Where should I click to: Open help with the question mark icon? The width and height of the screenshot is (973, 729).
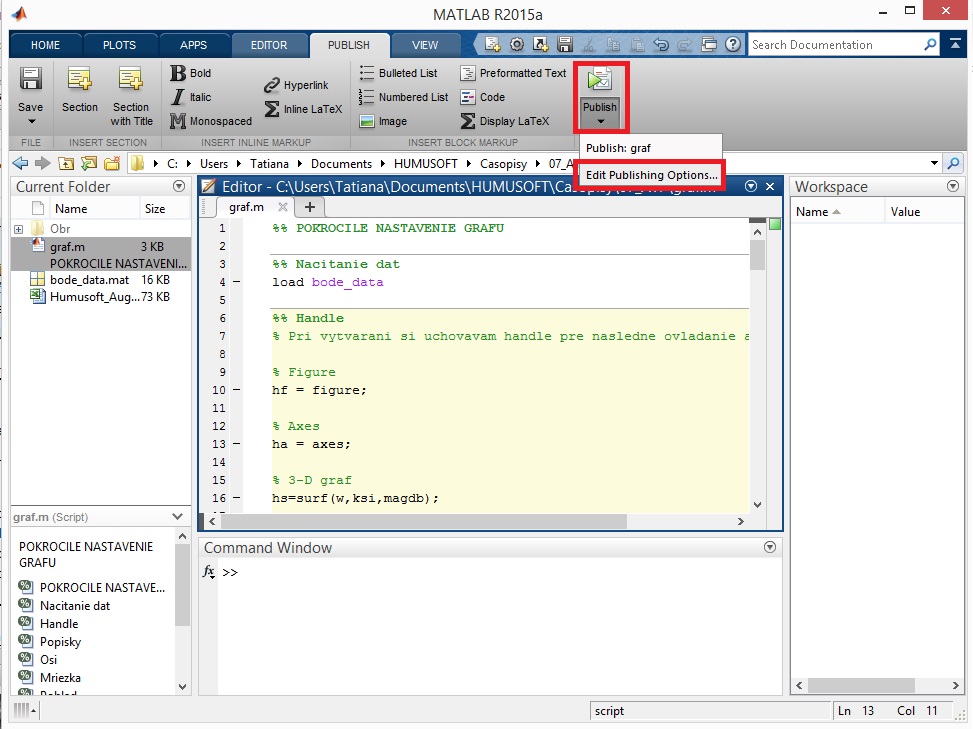coord(733,44)
